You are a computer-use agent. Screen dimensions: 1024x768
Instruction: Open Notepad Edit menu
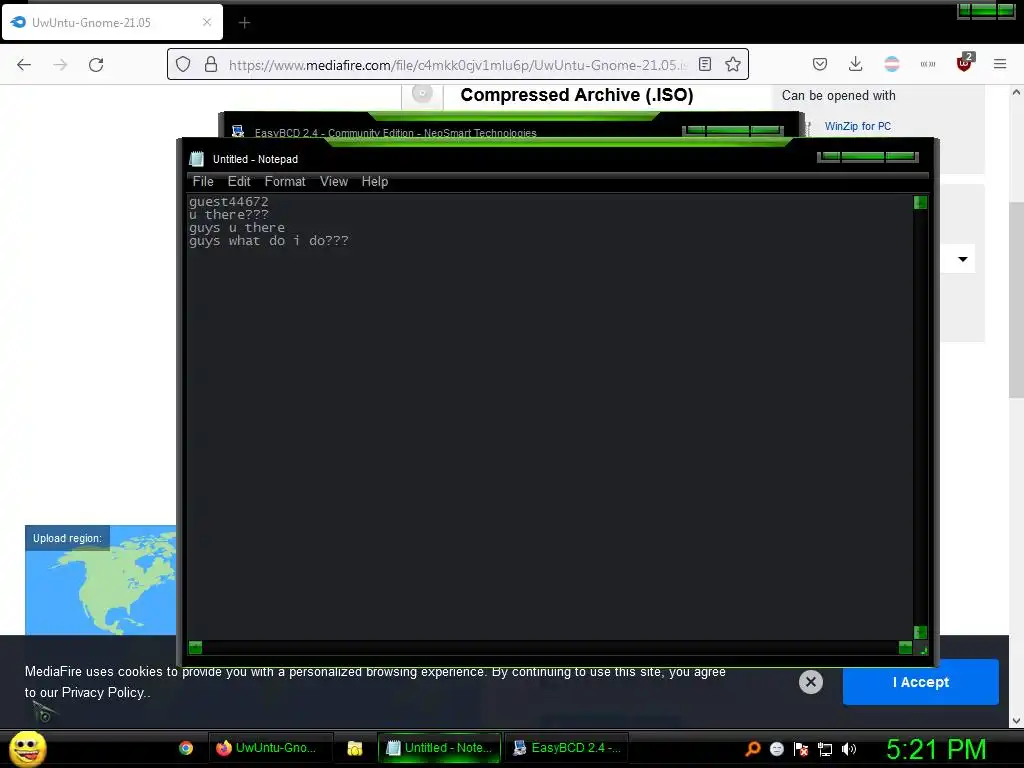click(x=239, y=182)
